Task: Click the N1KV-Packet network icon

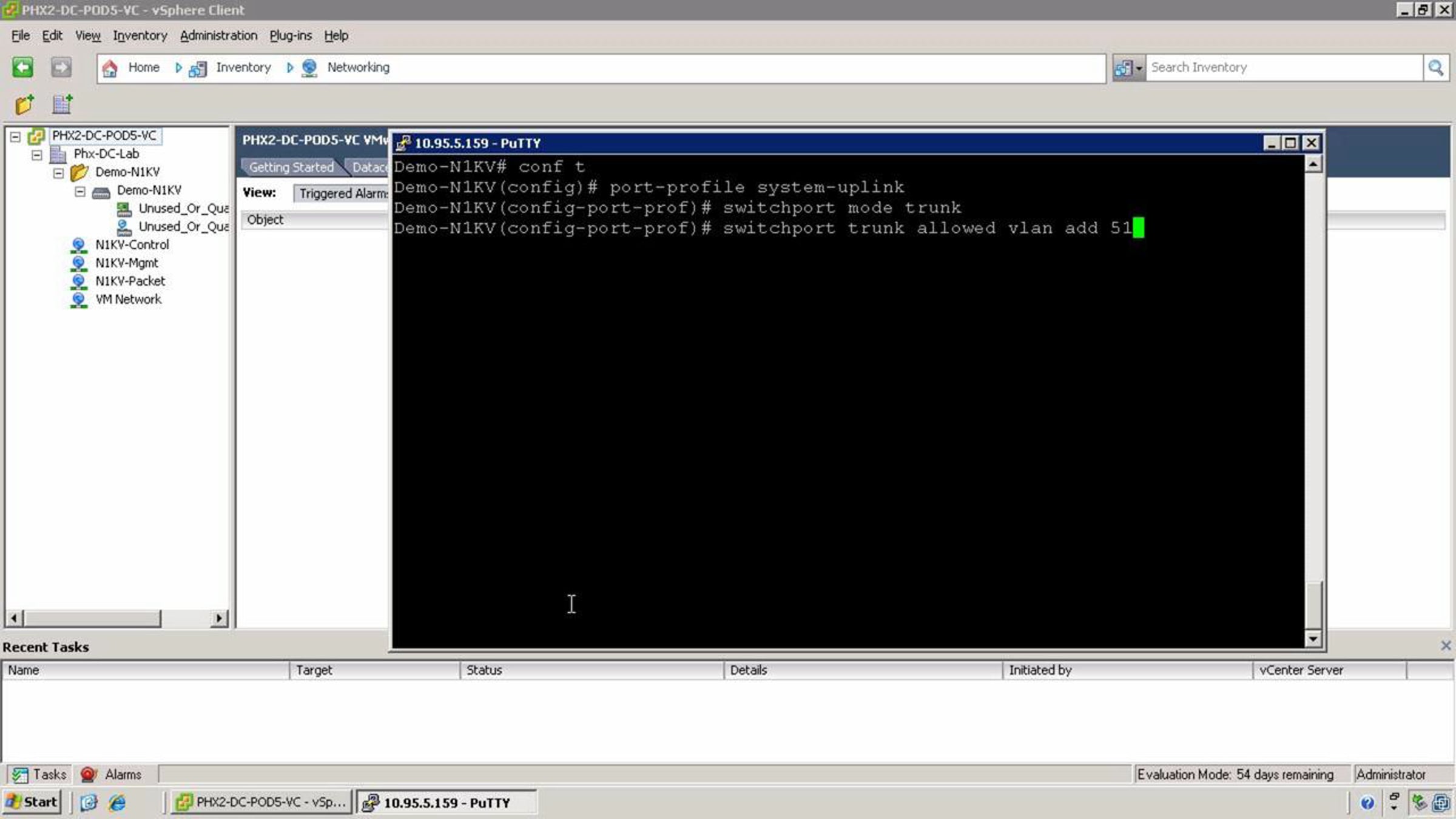Action: coord(78,281)
